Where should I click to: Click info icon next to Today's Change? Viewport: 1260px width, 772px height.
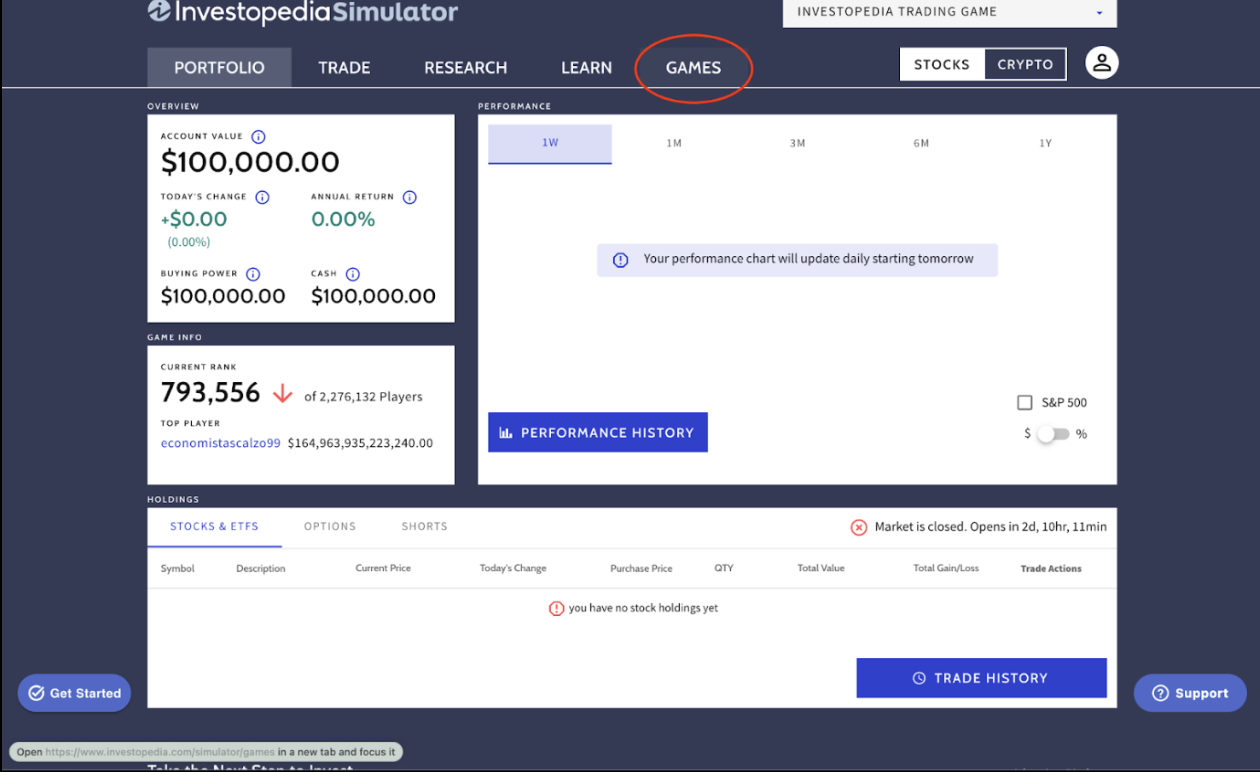click(x=262, y=197)
